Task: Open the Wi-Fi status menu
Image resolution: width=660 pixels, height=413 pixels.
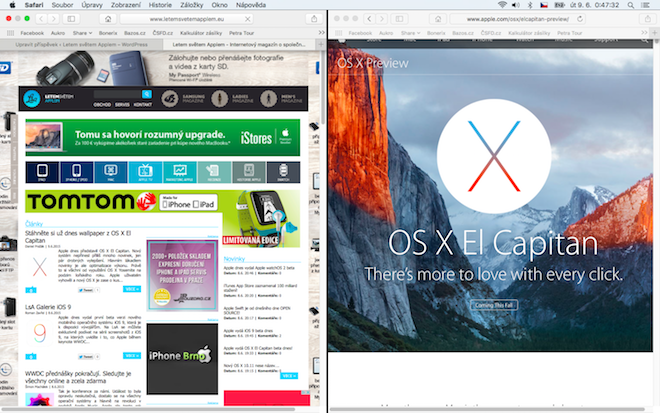Action: [502, 5]
